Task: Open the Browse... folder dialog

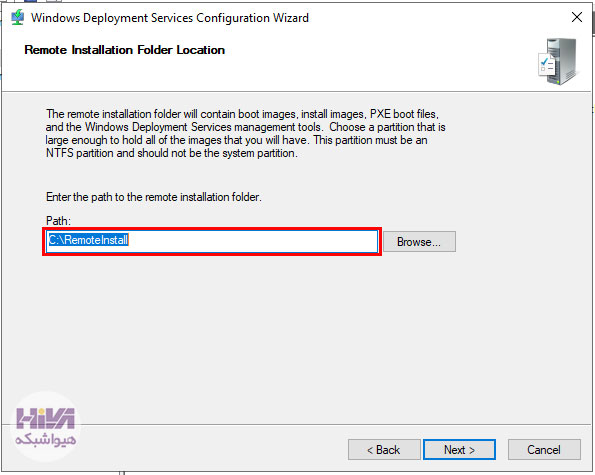Action: (x=419, y=242)
